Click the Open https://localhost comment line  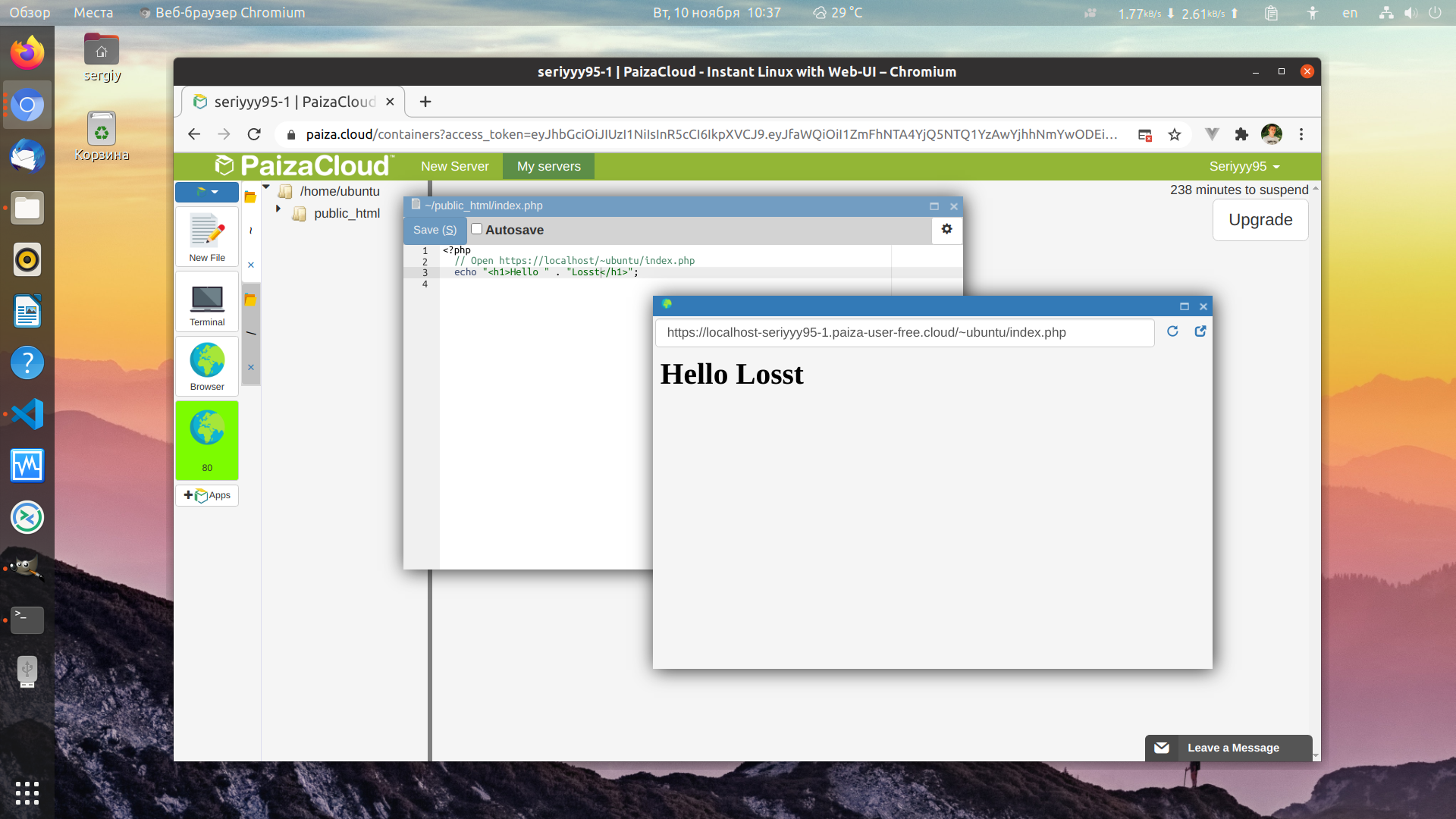click(574, 261)
